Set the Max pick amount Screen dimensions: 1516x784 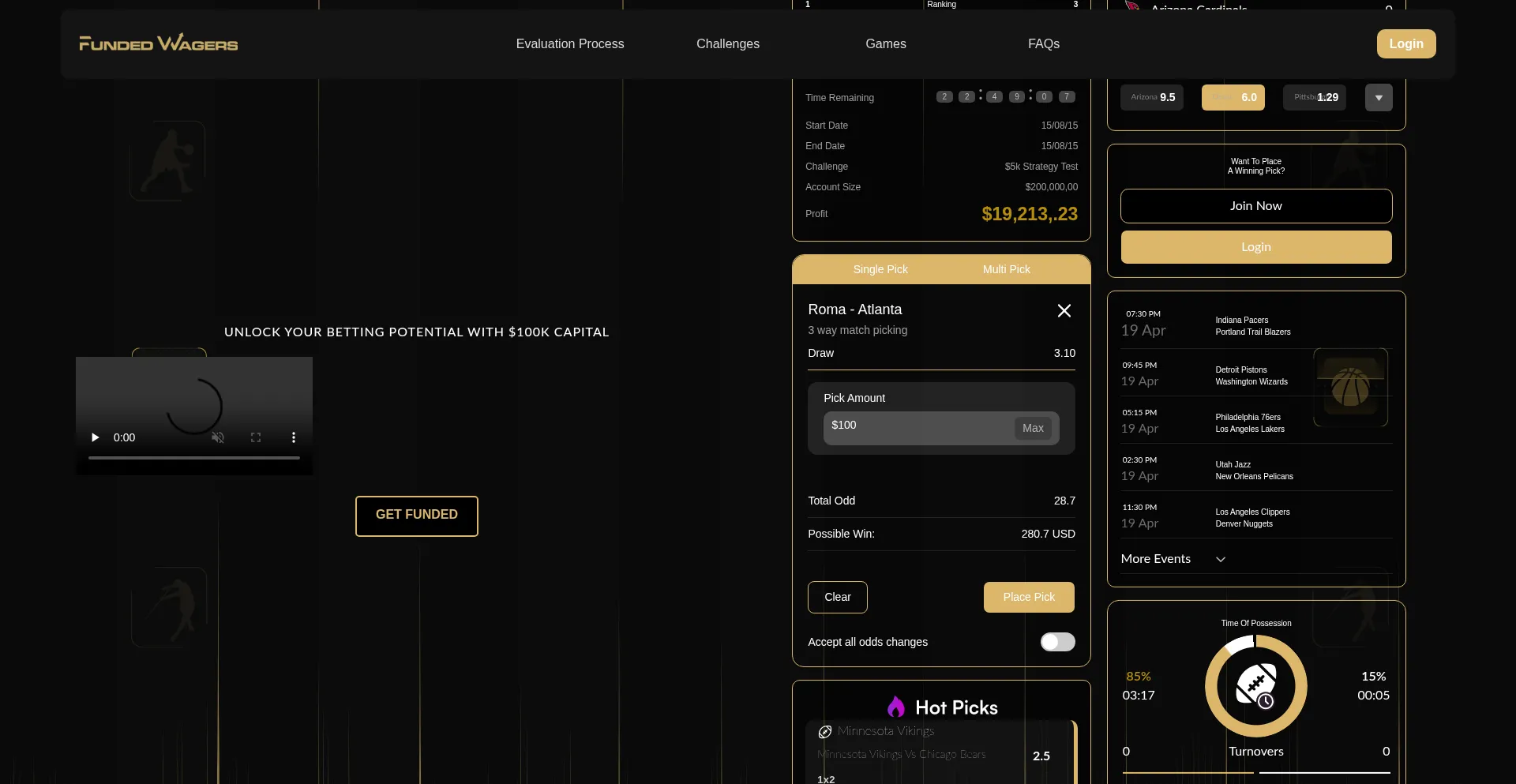(1033, 428)
